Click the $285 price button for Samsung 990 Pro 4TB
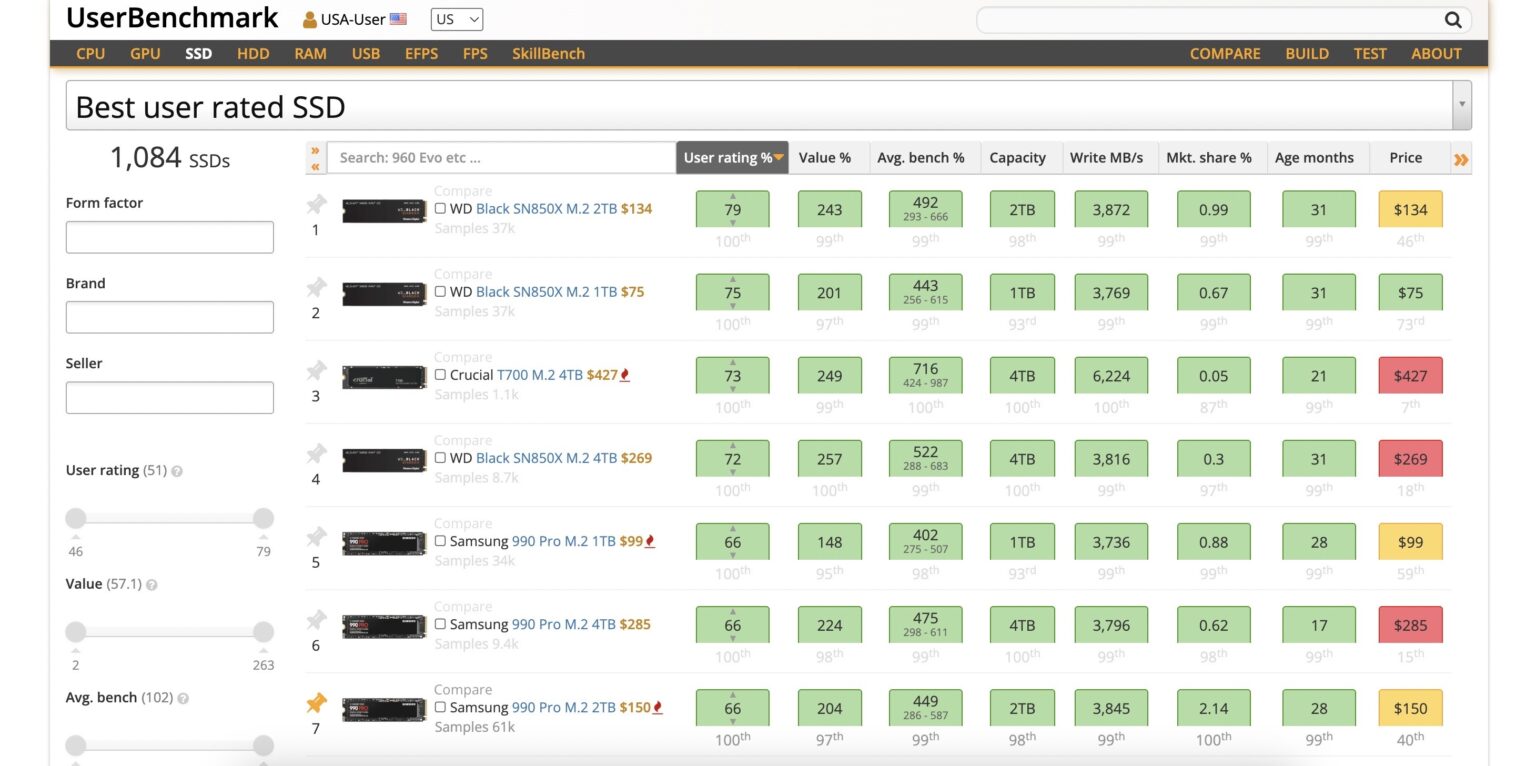The height and width of the screenshot is (766, 1536). pyautogui.click(x=1409, y=625)
